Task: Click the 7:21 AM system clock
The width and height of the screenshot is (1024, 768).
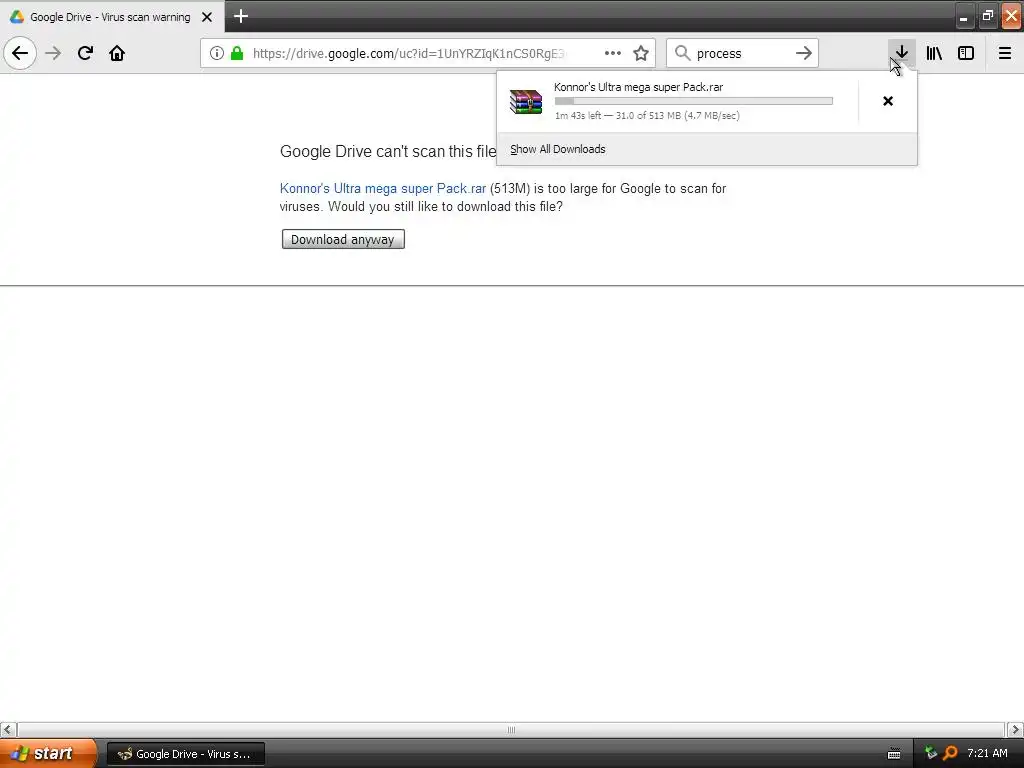Action: pyautogui.click(x=987, y=753)
